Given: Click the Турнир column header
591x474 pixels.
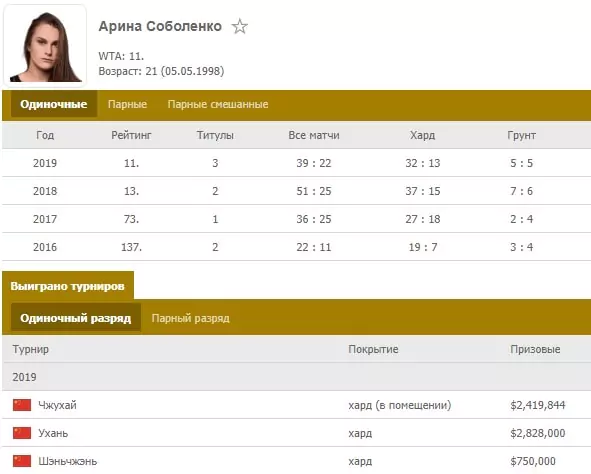Looking at the screenshot, I should [x=31, y=349].
